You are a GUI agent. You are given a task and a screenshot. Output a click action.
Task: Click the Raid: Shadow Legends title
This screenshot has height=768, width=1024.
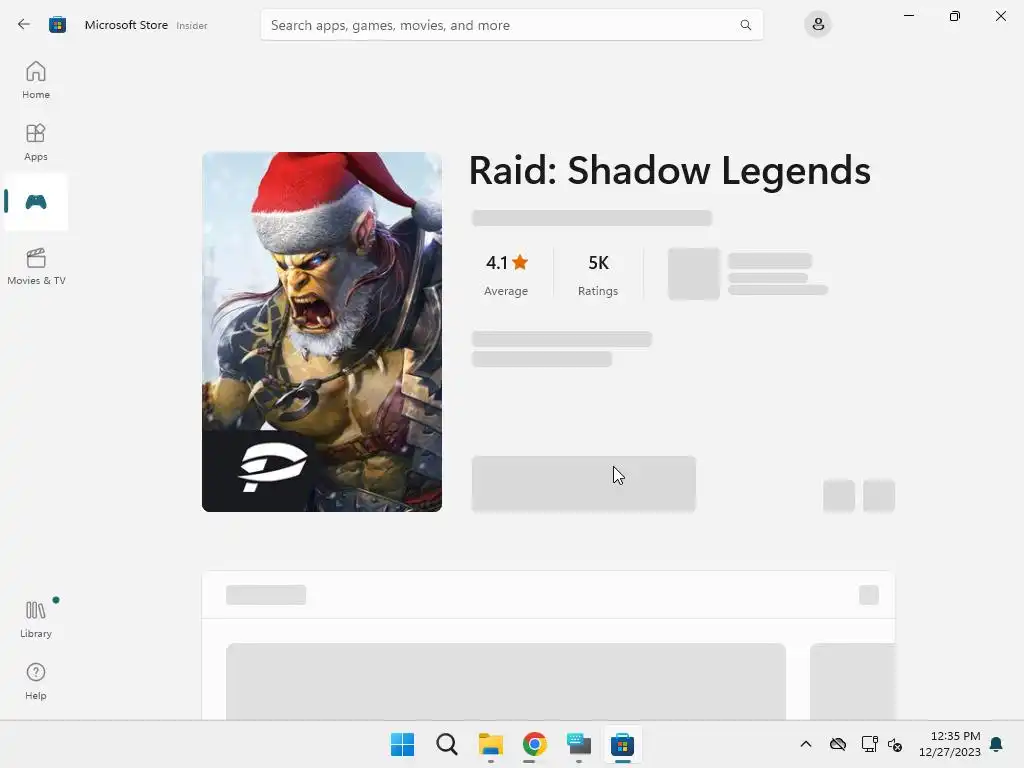669,171
